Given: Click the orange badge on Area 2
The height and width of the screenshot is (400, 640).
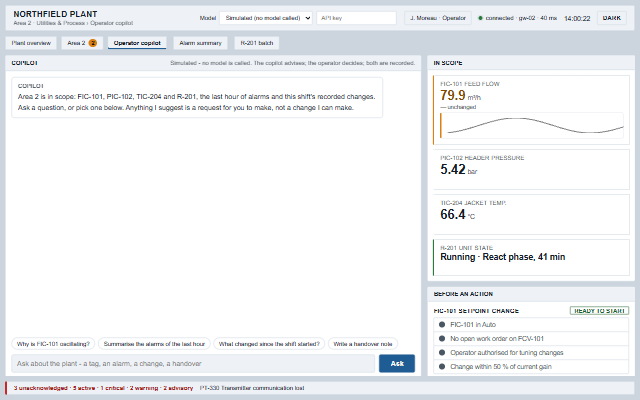Looking at the screenshot, I should click(93, 43).
